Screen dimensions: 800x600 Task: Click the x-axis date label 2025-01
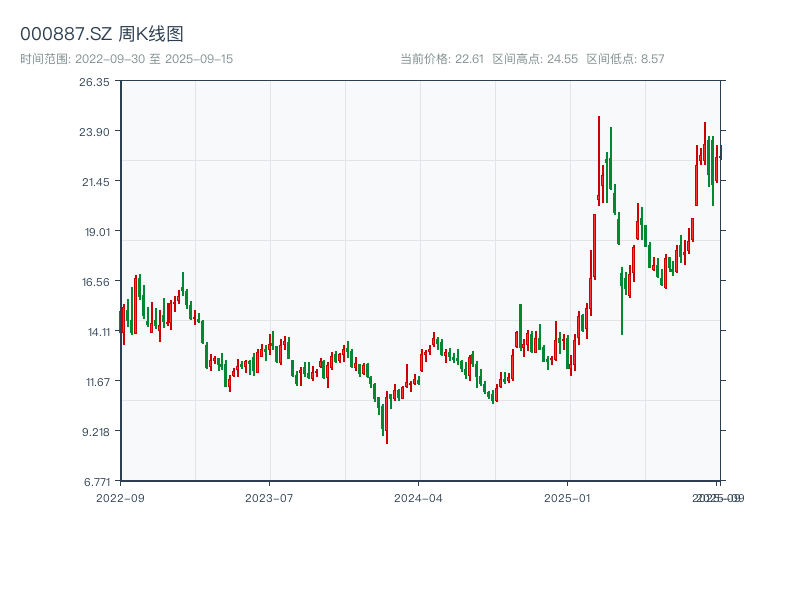tap(567, 498)
